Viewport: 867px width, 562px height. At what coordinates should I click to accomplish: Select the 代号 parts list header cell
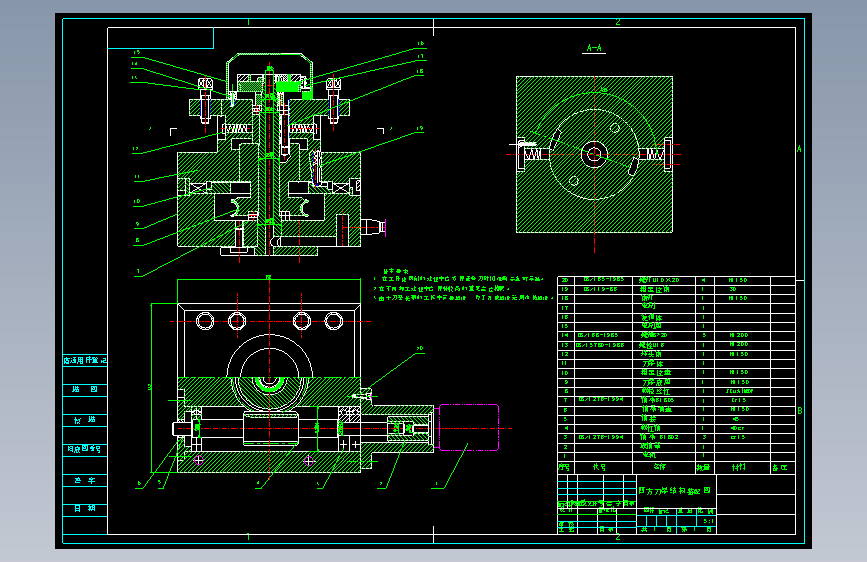click(x=603, y=467)
